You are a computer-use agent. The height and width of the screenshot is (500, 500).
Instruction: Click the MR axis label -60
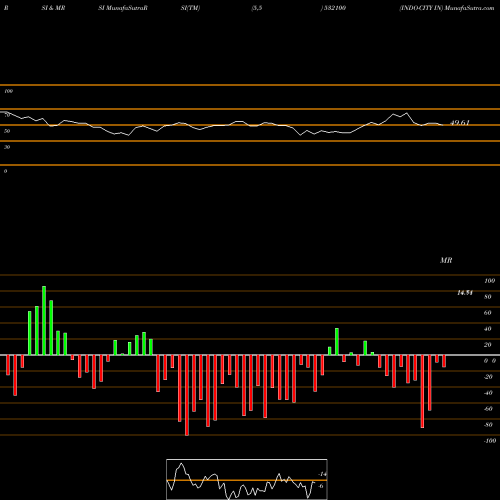click(488, 409)
